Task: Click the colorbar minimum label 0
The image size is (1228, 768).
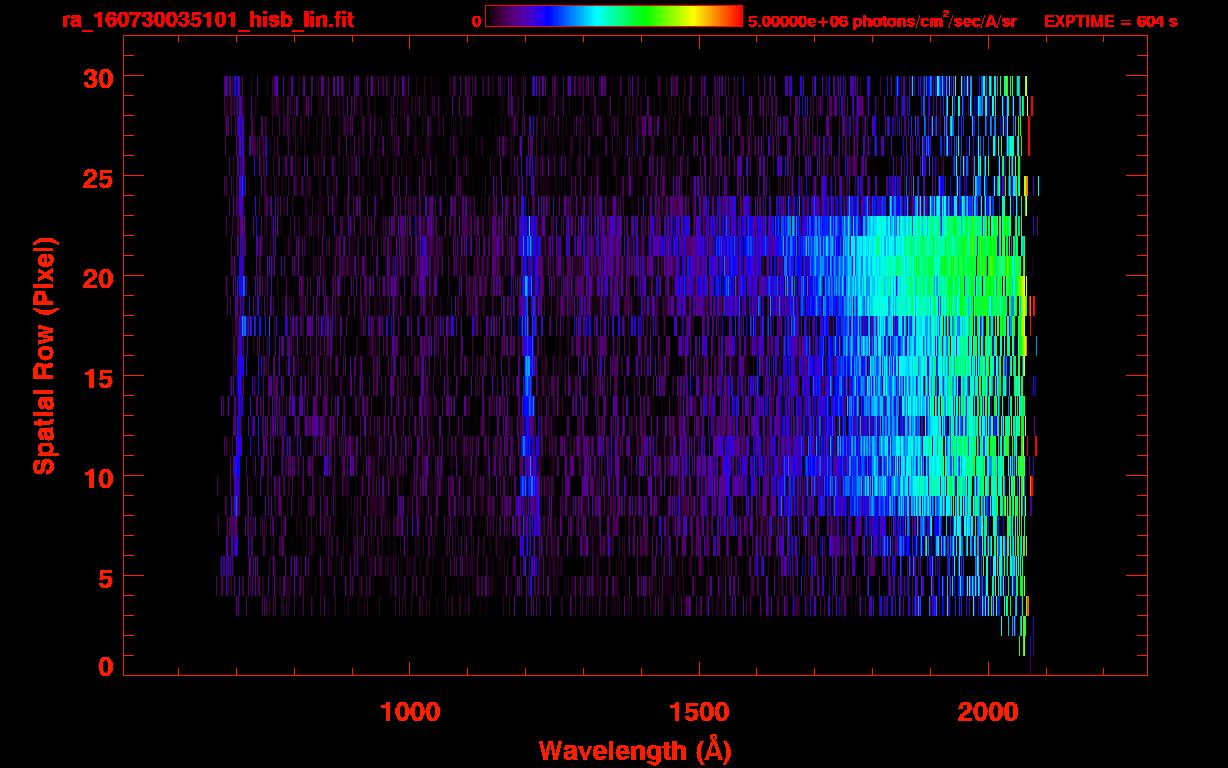Action: [476, 21]
